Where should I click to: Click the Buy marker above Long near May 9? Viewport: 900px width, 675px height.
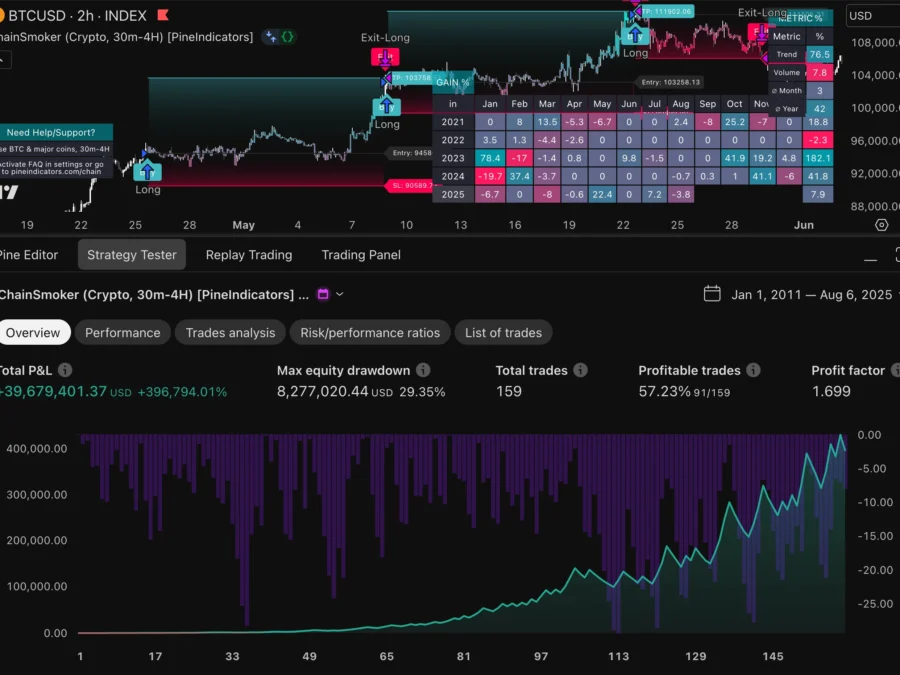coord(386,107)
